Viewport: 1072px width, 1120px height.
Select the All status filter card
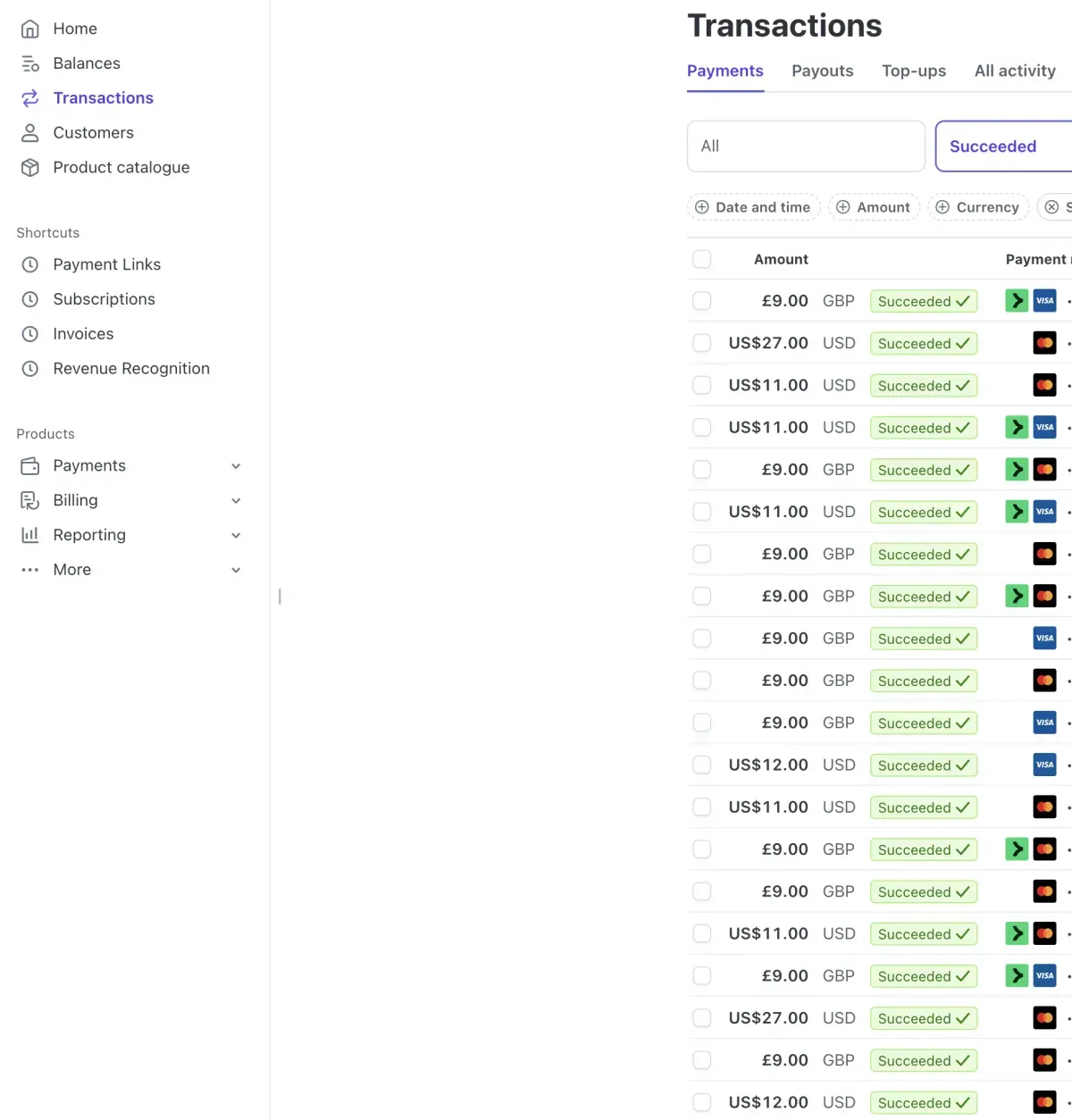pyautogui.click(x=806, y=146)
